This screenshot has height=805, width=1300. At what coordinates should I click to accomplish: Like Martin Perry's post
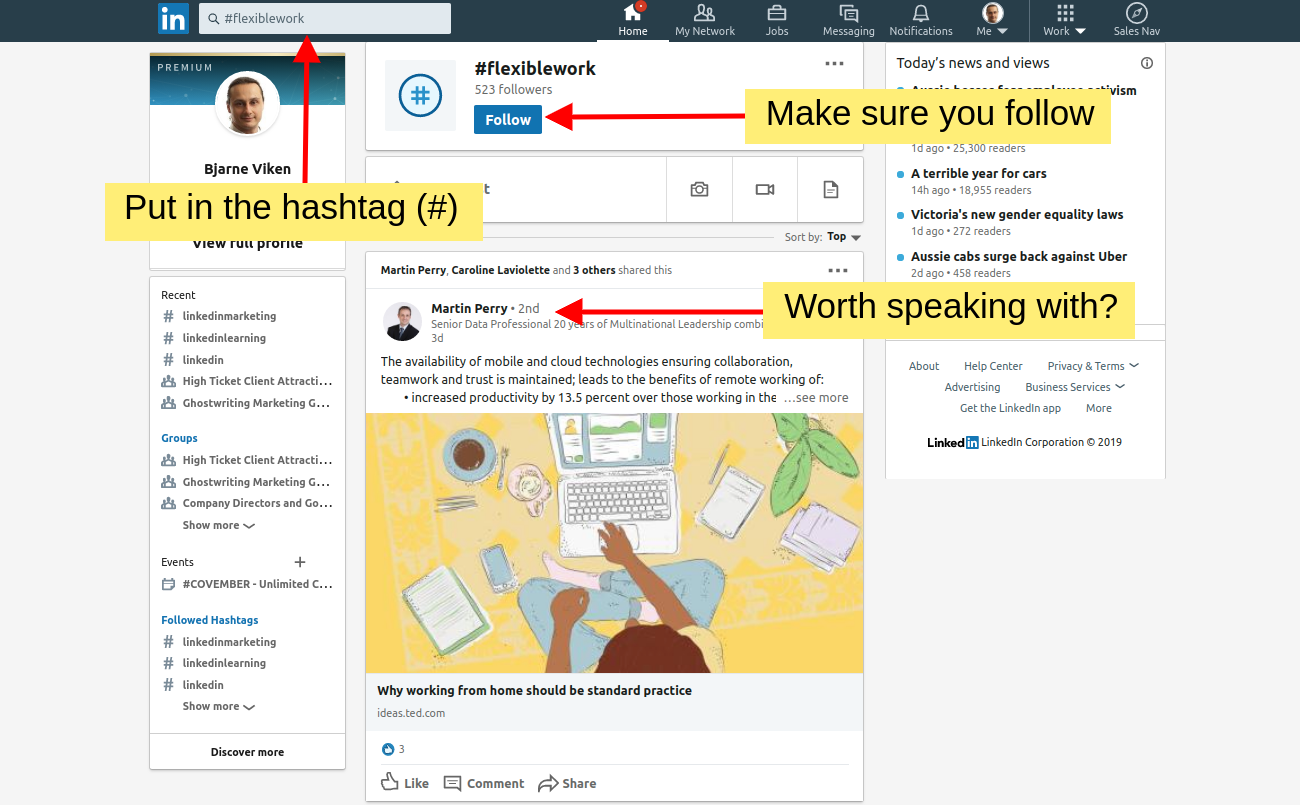405,783
